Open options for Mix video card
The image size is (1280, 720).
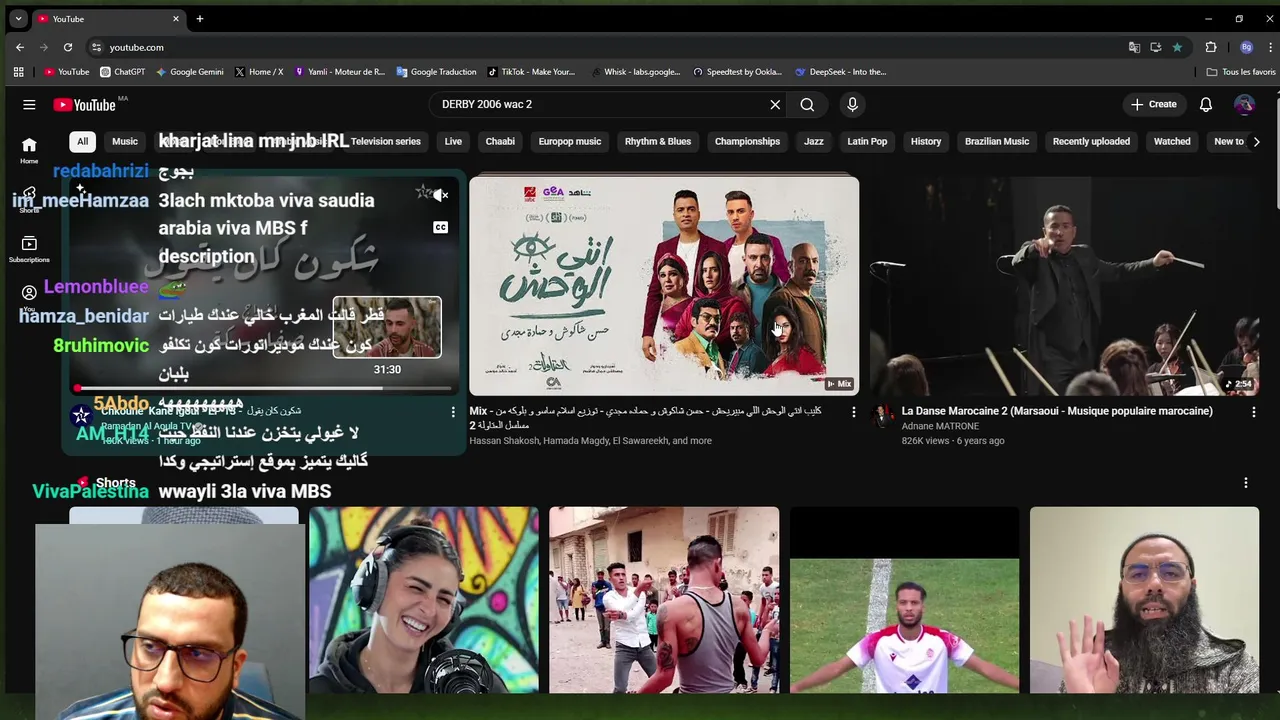tap(853, 412)
